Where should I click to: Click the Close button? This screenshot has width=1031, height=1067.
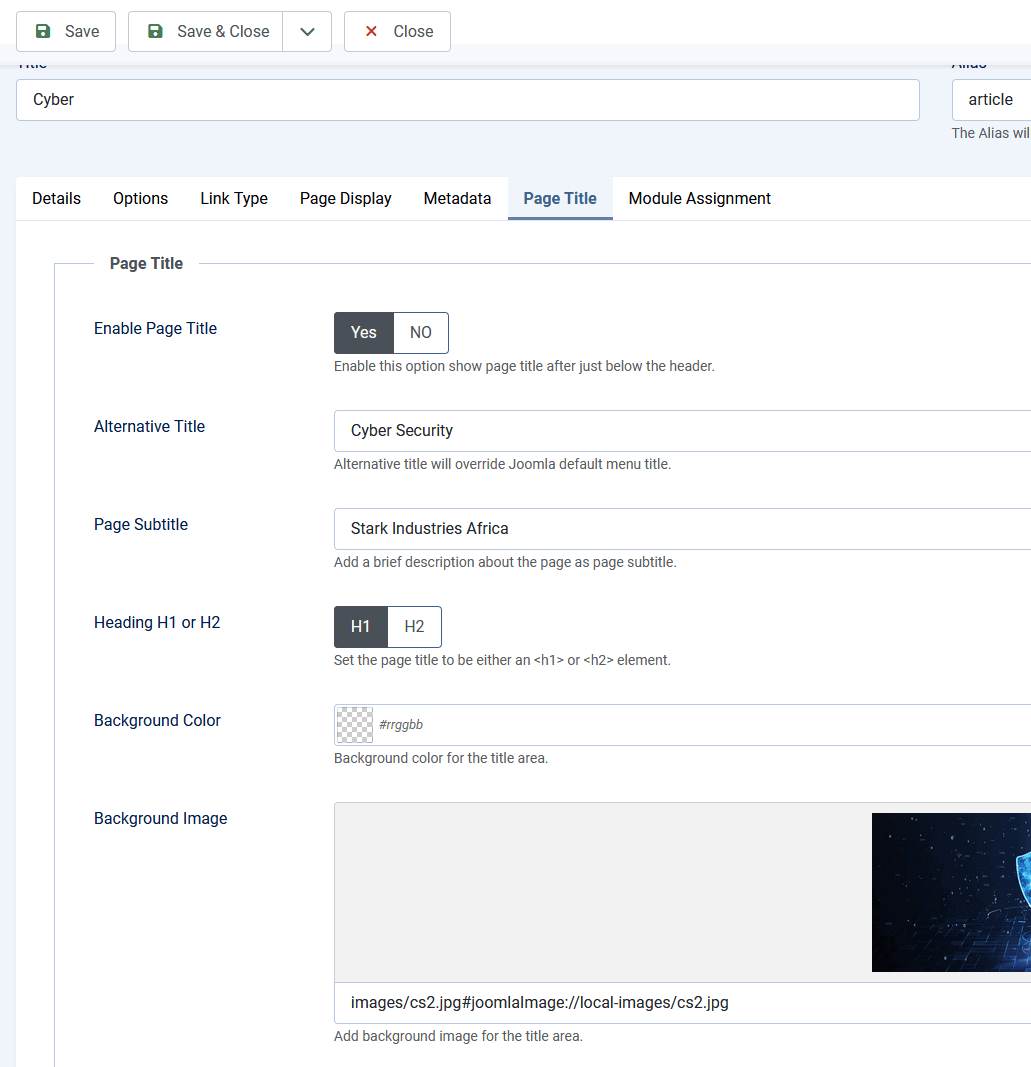pos(395,31)
